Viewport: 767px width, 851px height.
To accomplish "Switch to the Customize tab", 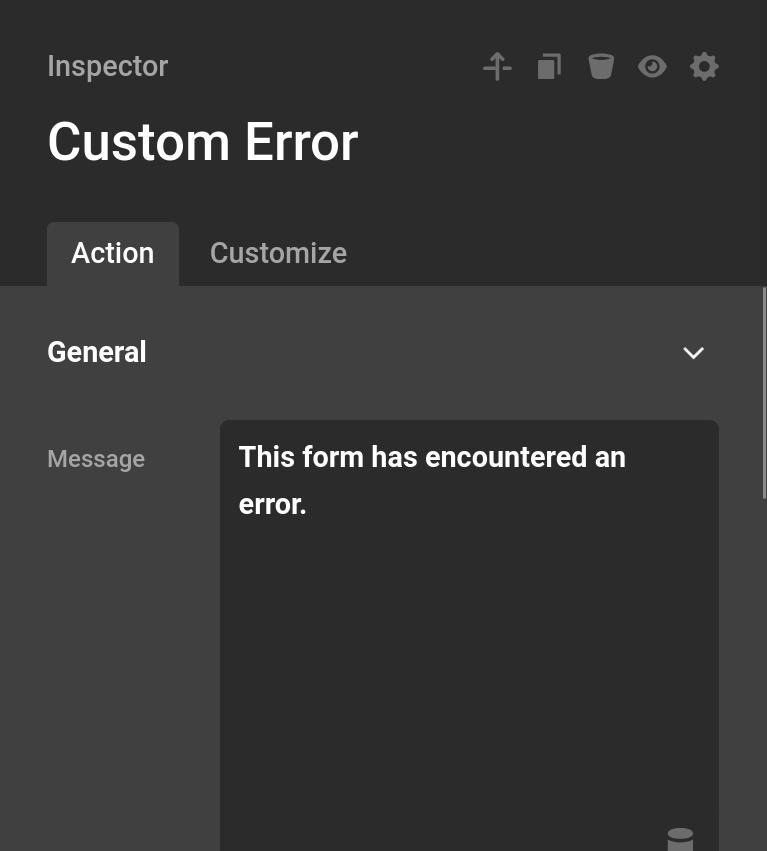I will click(x=278, y=253).
